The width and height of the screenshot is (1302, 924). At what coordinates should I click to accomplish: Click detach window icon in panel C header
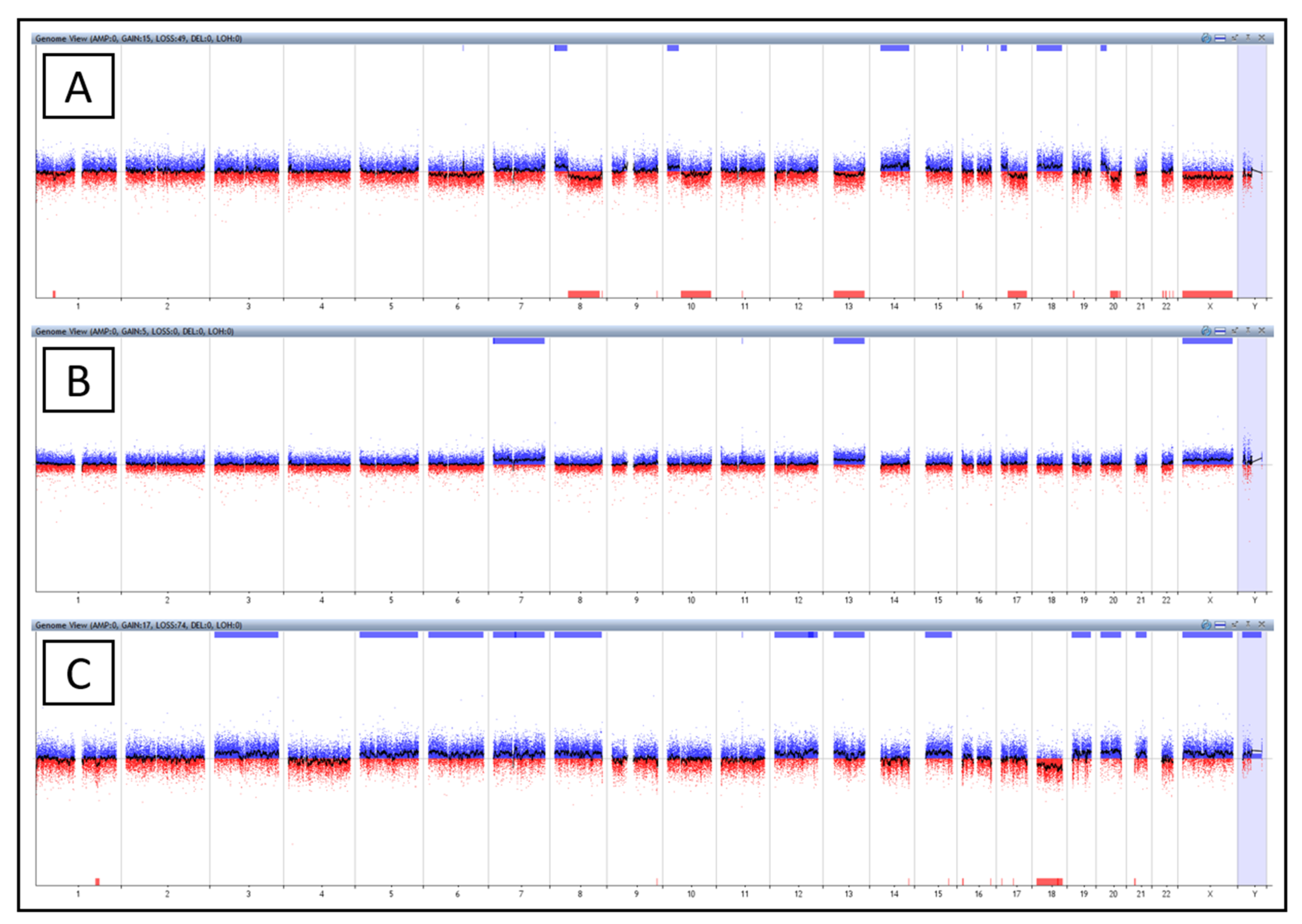point(1235,625)
